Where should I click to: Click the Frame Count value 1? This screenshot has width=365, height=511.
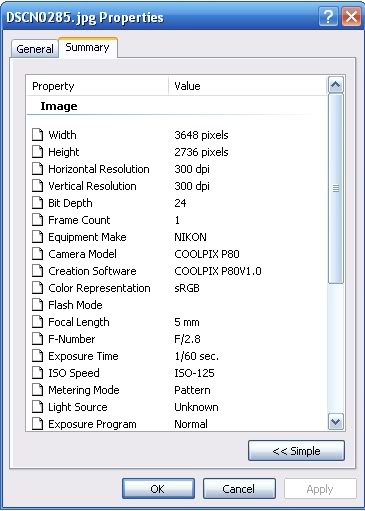pos(177,220)
